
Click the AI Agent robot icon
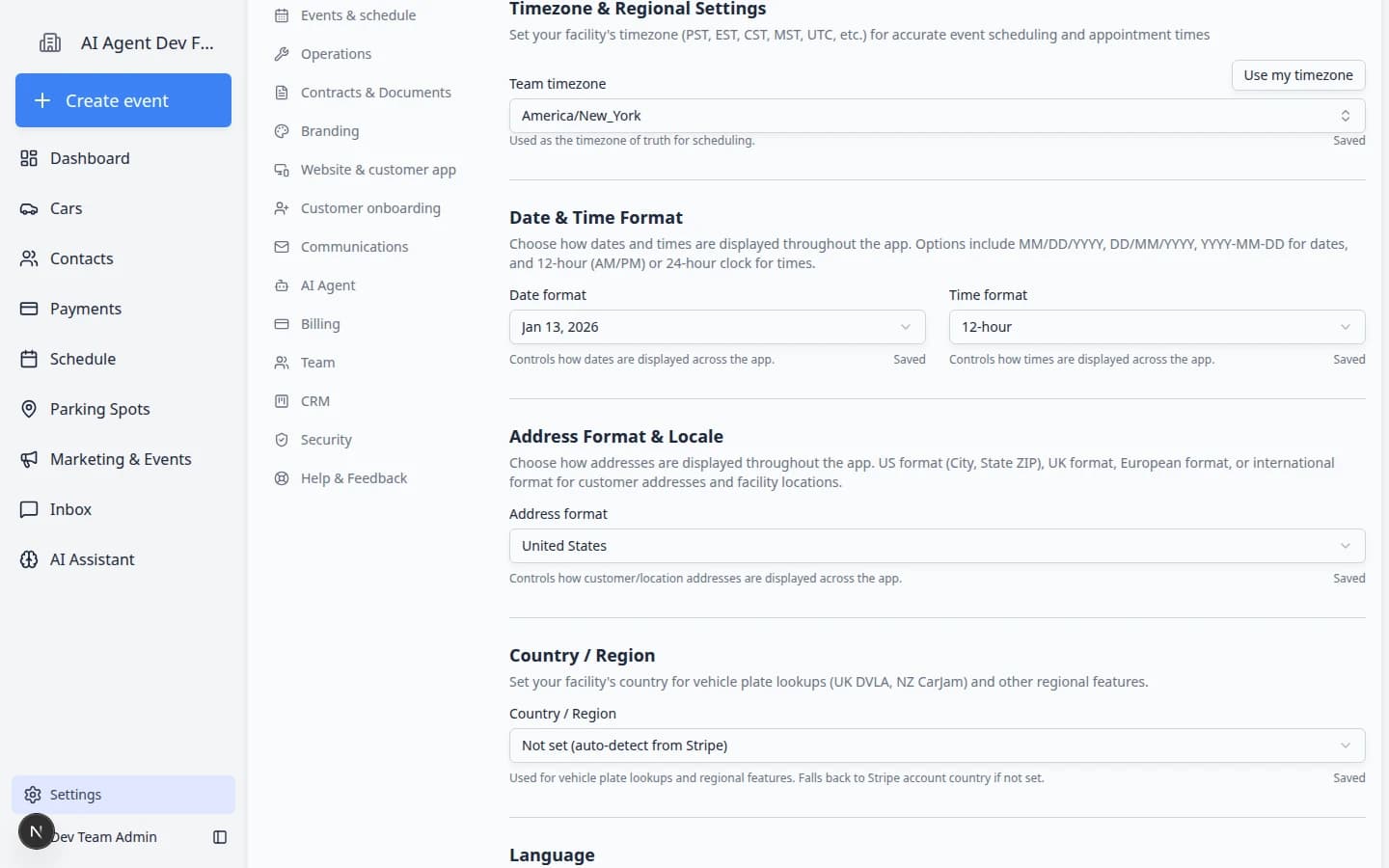pos(282,285)
